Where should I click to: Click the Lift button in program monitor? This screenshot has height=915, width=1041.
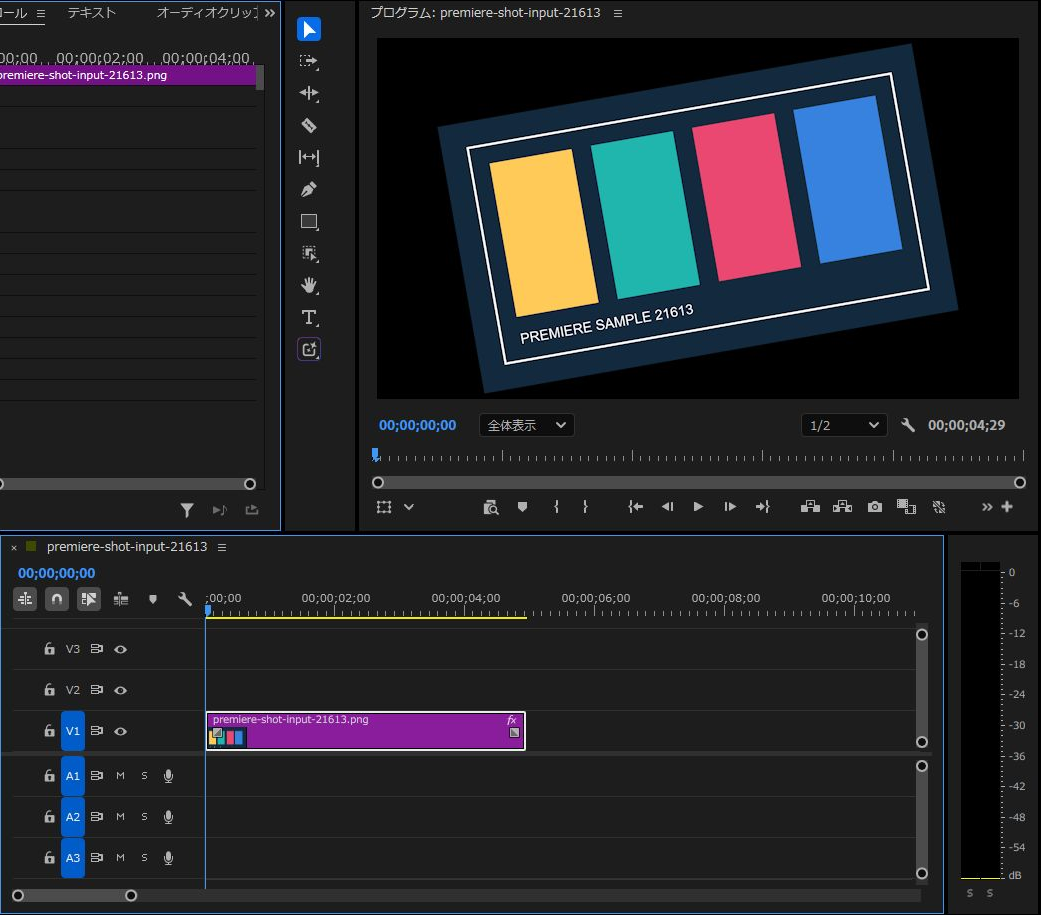810,507
